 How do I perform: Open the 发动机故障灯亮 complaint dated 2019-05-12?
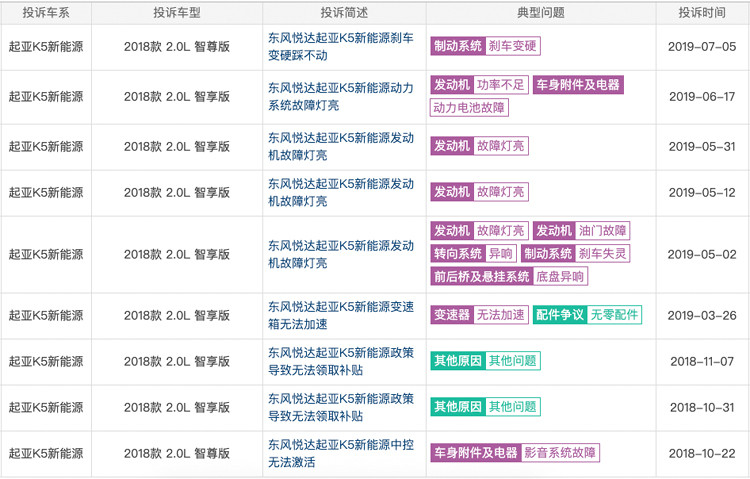click(341, 192)
